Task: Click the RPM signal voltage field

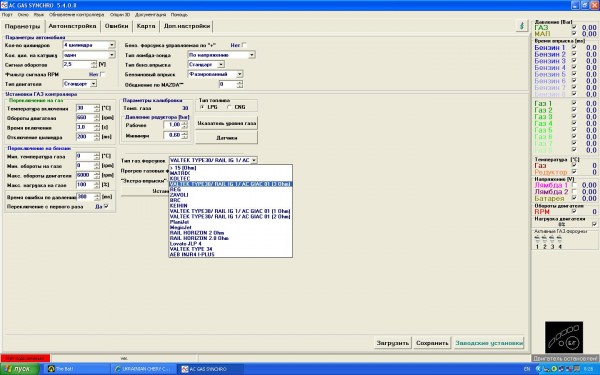Action: click(x=77, y=65)
